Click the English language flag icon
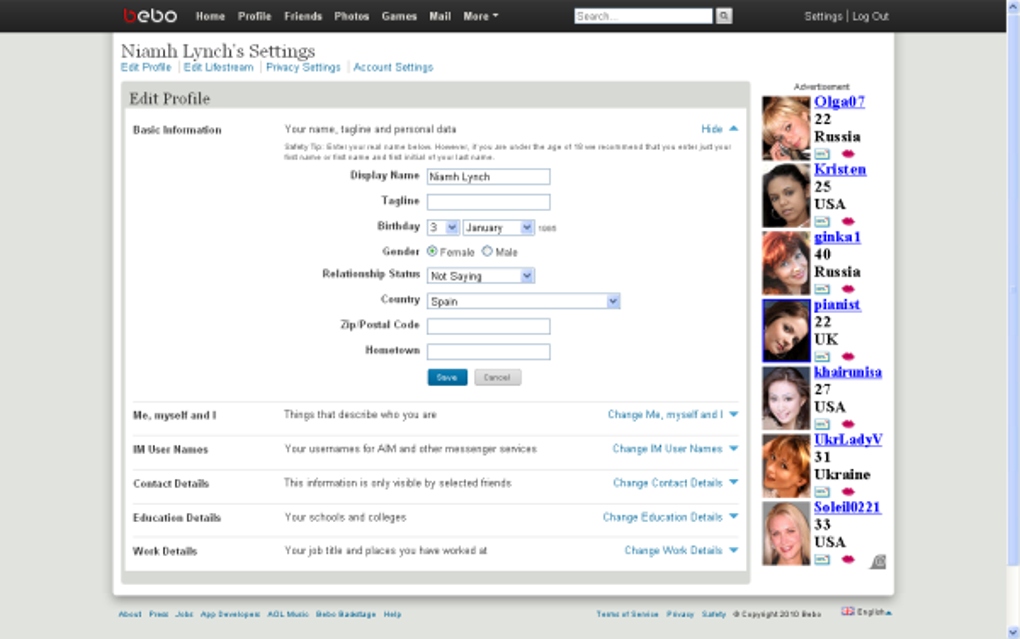Screen dimensions: 1020x639 (x=848, y=612)
